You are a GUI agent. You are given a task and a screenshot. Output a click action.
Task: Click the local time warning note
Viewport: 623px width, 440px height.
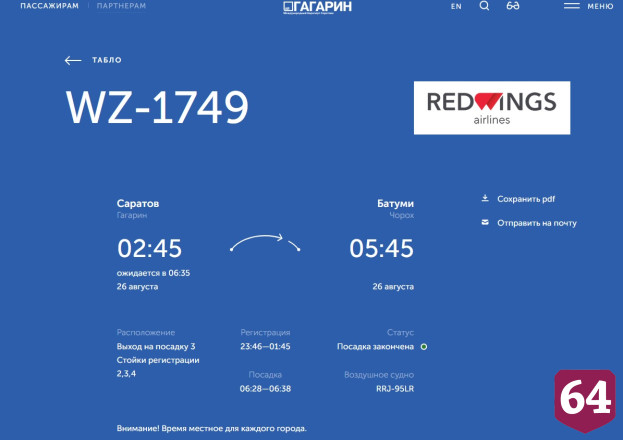point(212,428)
